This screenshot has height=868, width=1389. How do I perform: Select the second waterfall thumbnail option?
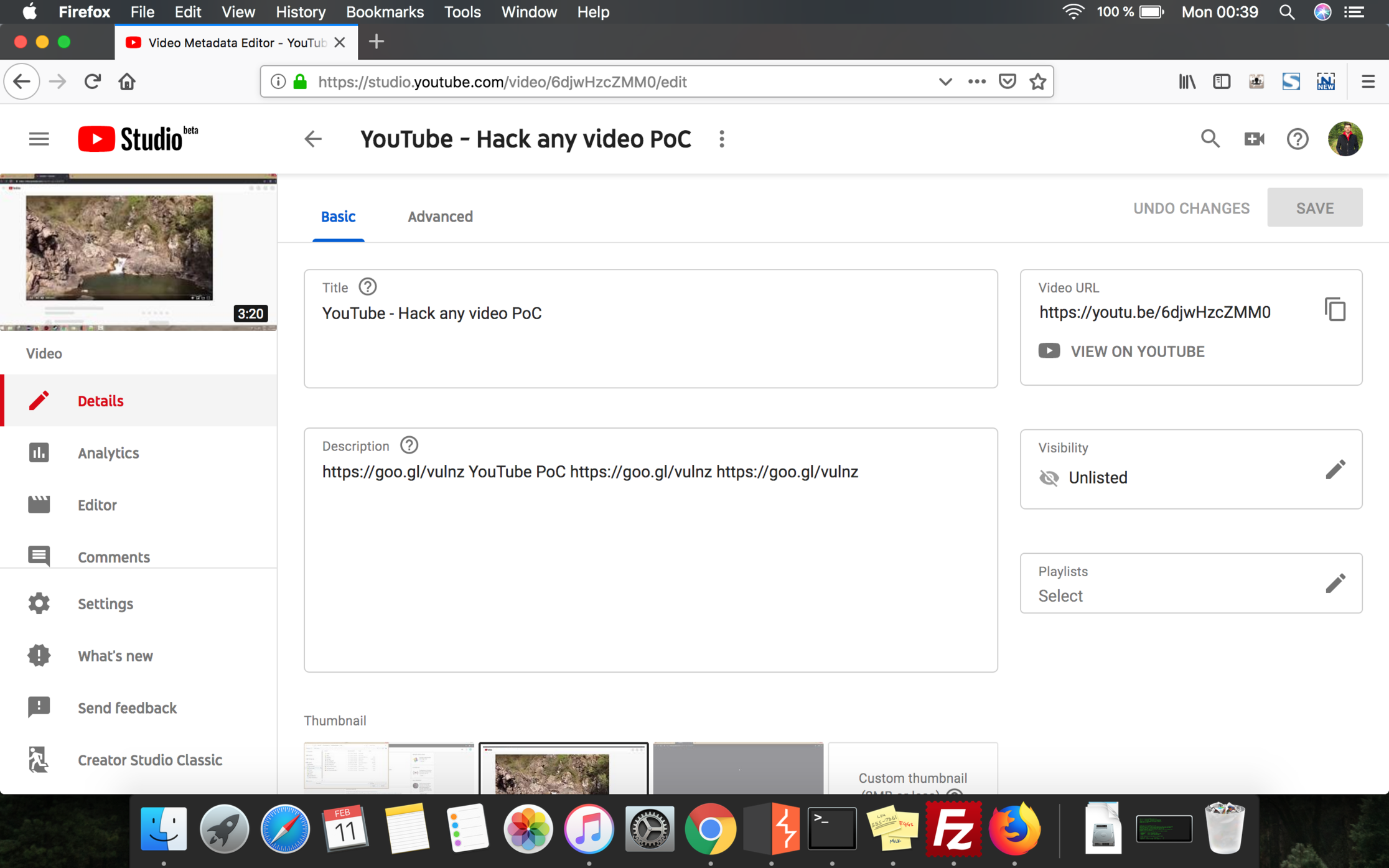pyautogui.click(x=563, y=768)
